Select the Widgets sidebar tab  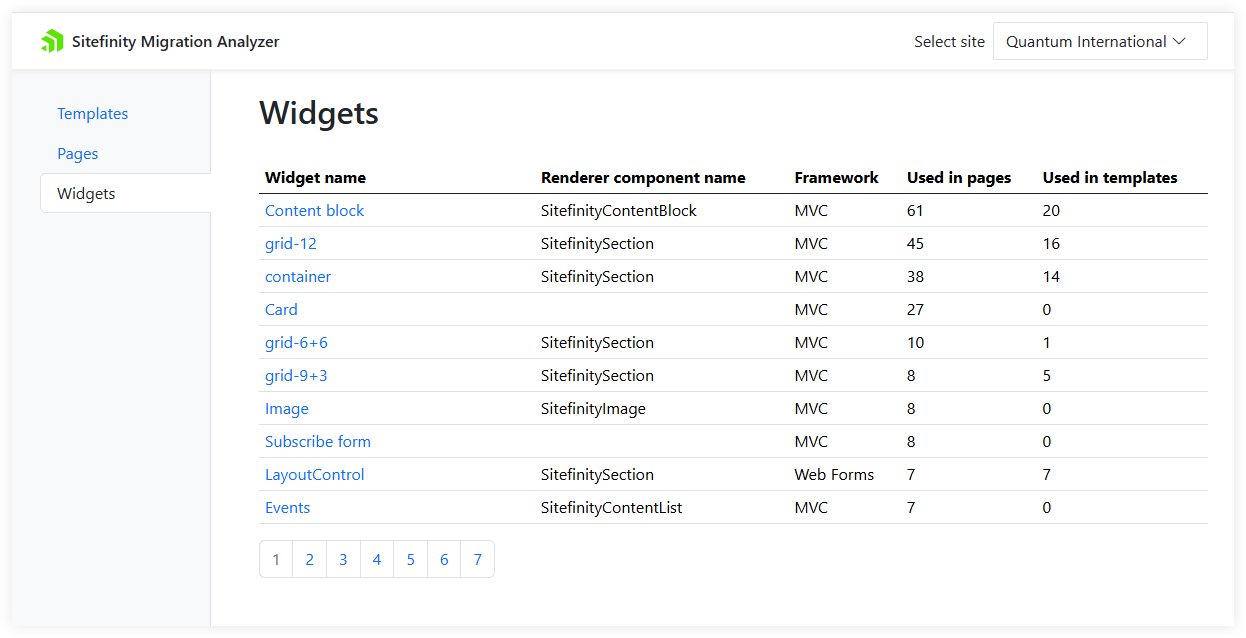126,193
